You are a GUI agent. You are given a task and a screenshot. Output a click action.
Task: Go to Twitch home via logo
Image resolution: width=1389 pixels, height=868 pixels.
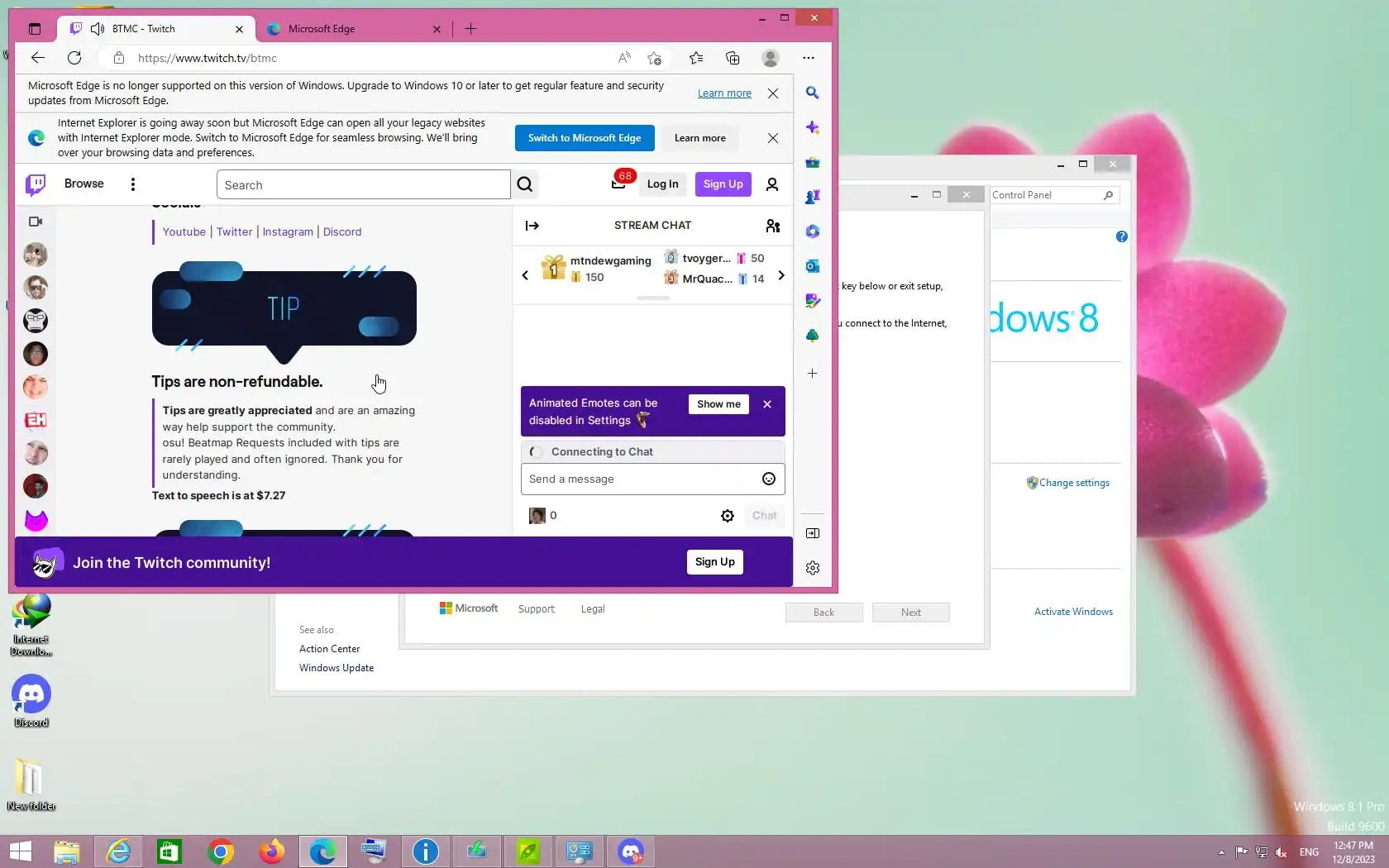pyautogui.click(x=36, y=184)
